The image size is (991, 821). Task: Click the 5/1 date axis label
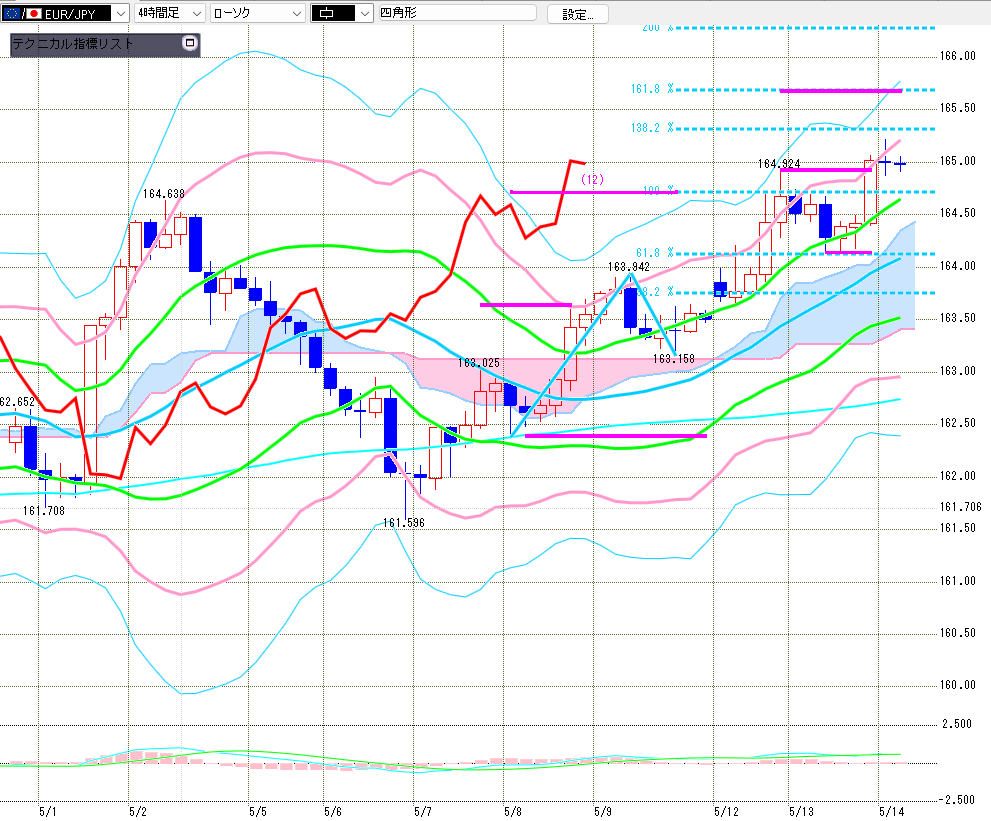pyautogui.click(x=47, y=812)
